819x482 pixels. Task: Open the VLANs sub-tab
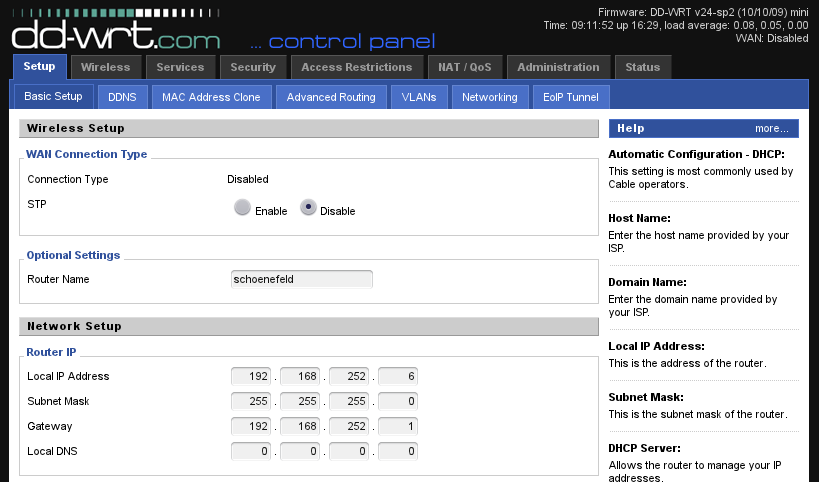pyautogui.click(x=418, y=97)
